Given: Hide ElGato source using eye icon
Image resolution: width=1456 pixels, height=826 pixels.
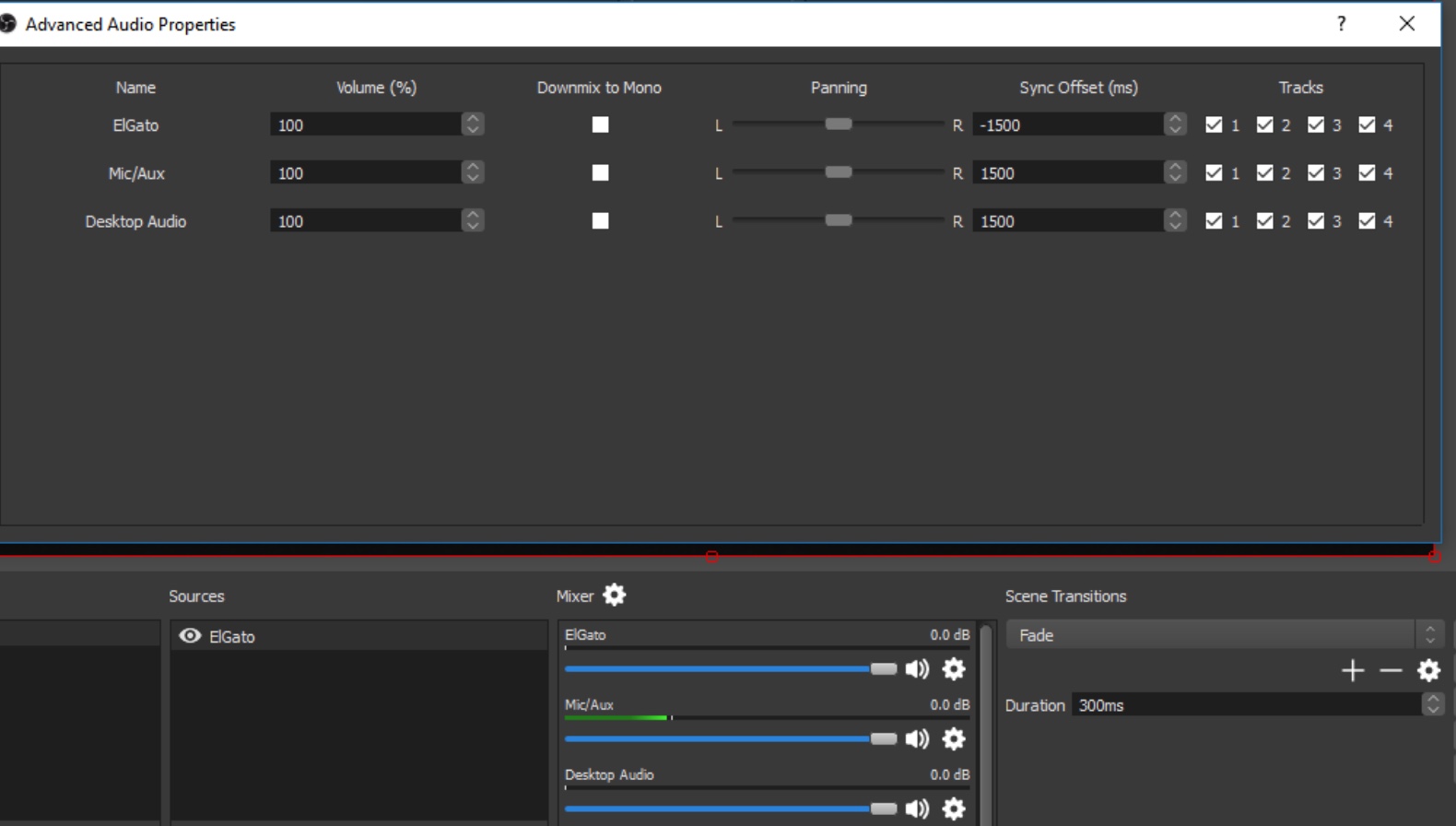Looking at the screenshot, I should (190, 636).
